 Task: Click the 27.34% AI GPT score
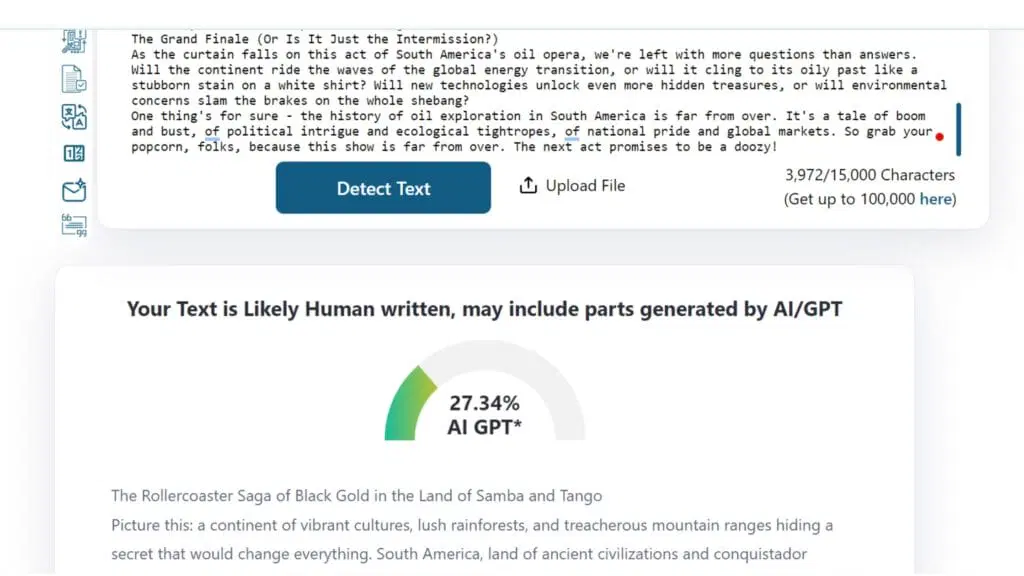click(x=485, y=404)
